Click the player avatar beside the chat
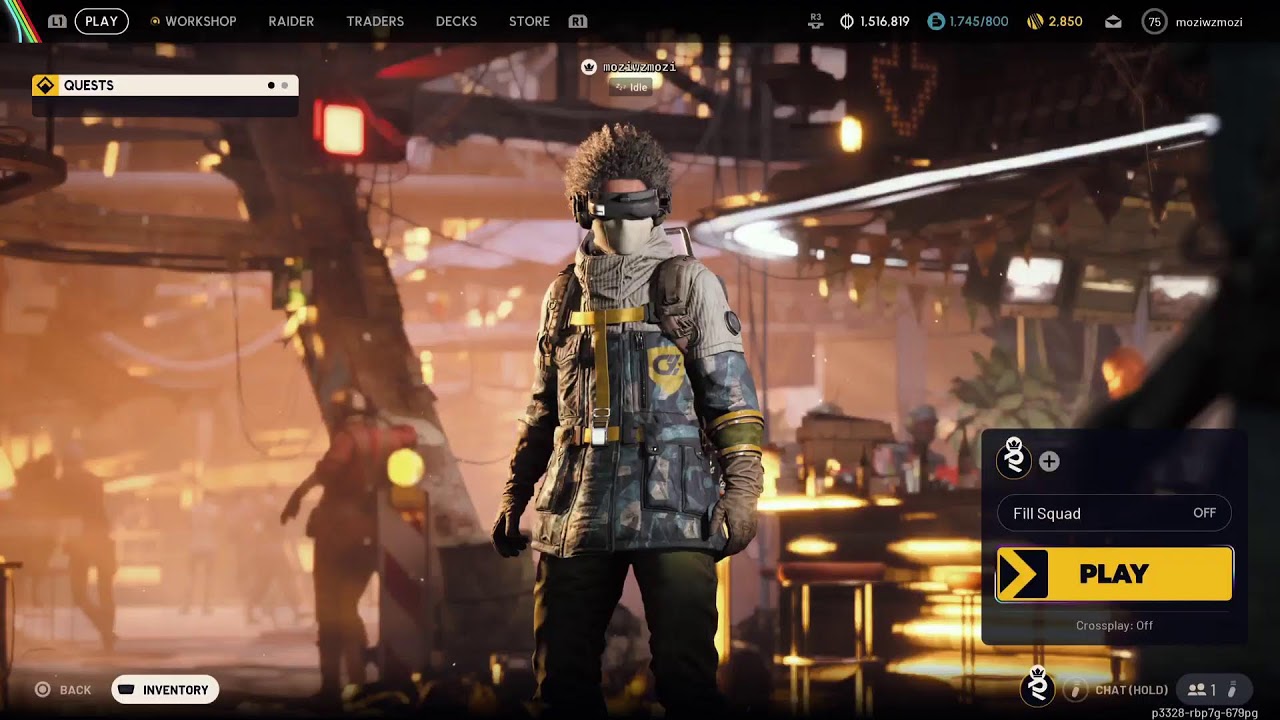1280x720 pixels. pos(1038,687)
